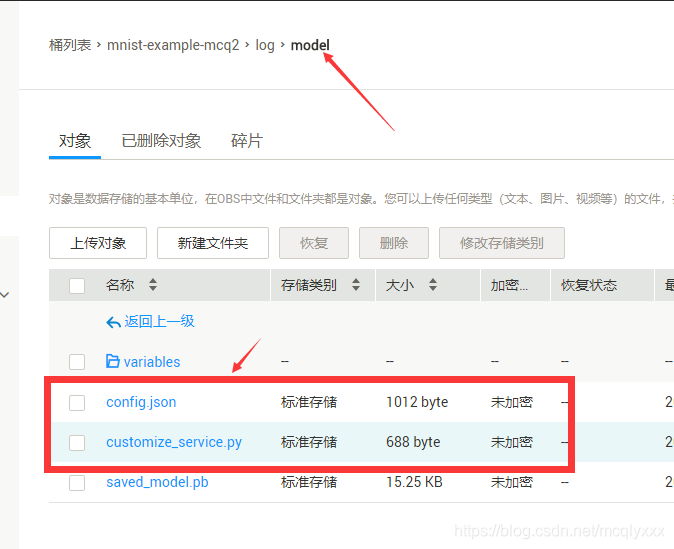The height and width of the screenshot is (549, 674).
Task: Toggle the select-all checkbox in header
Action: [77, 285]
